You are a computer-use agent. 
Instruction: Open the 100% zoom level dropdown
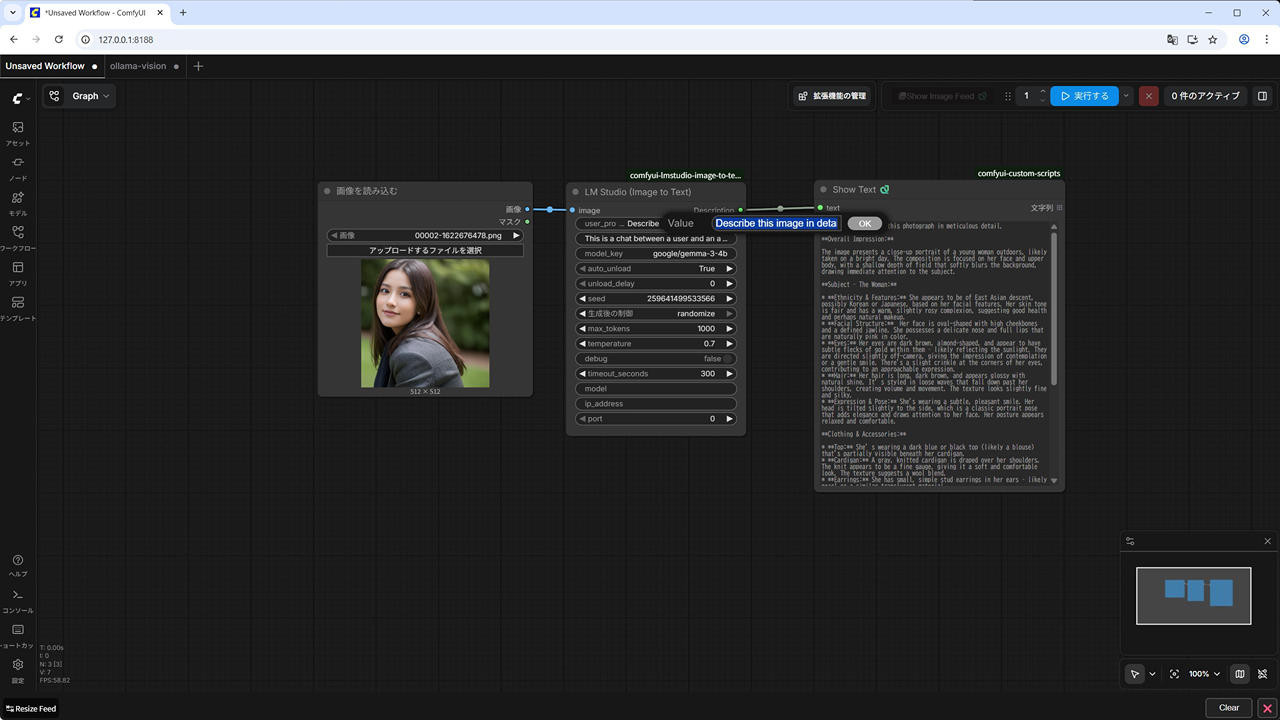(1204, 674)
